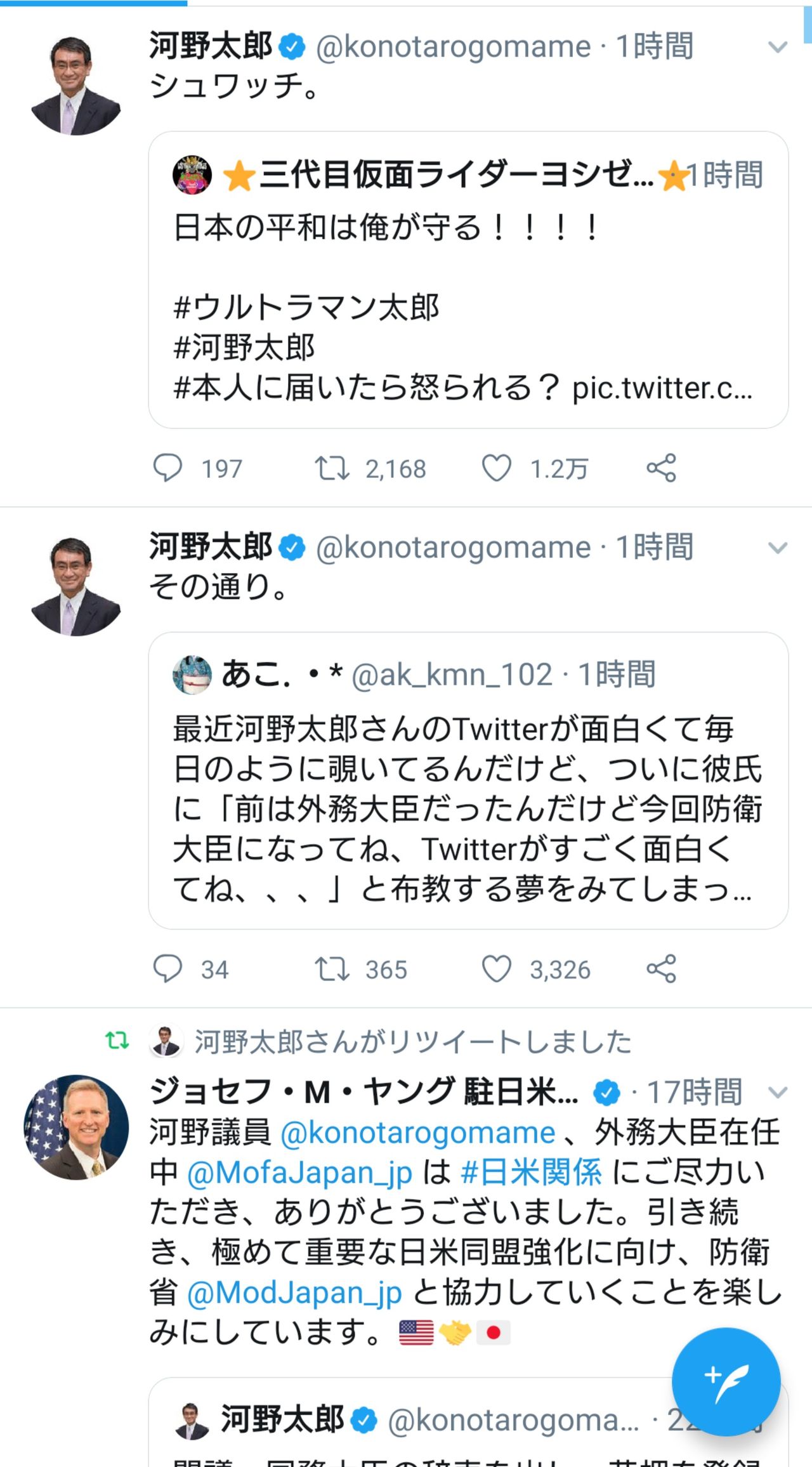Viewport: 812px width, 1467px height.
Task: Share the シュワッチ tweet
Action: (661, 468)
